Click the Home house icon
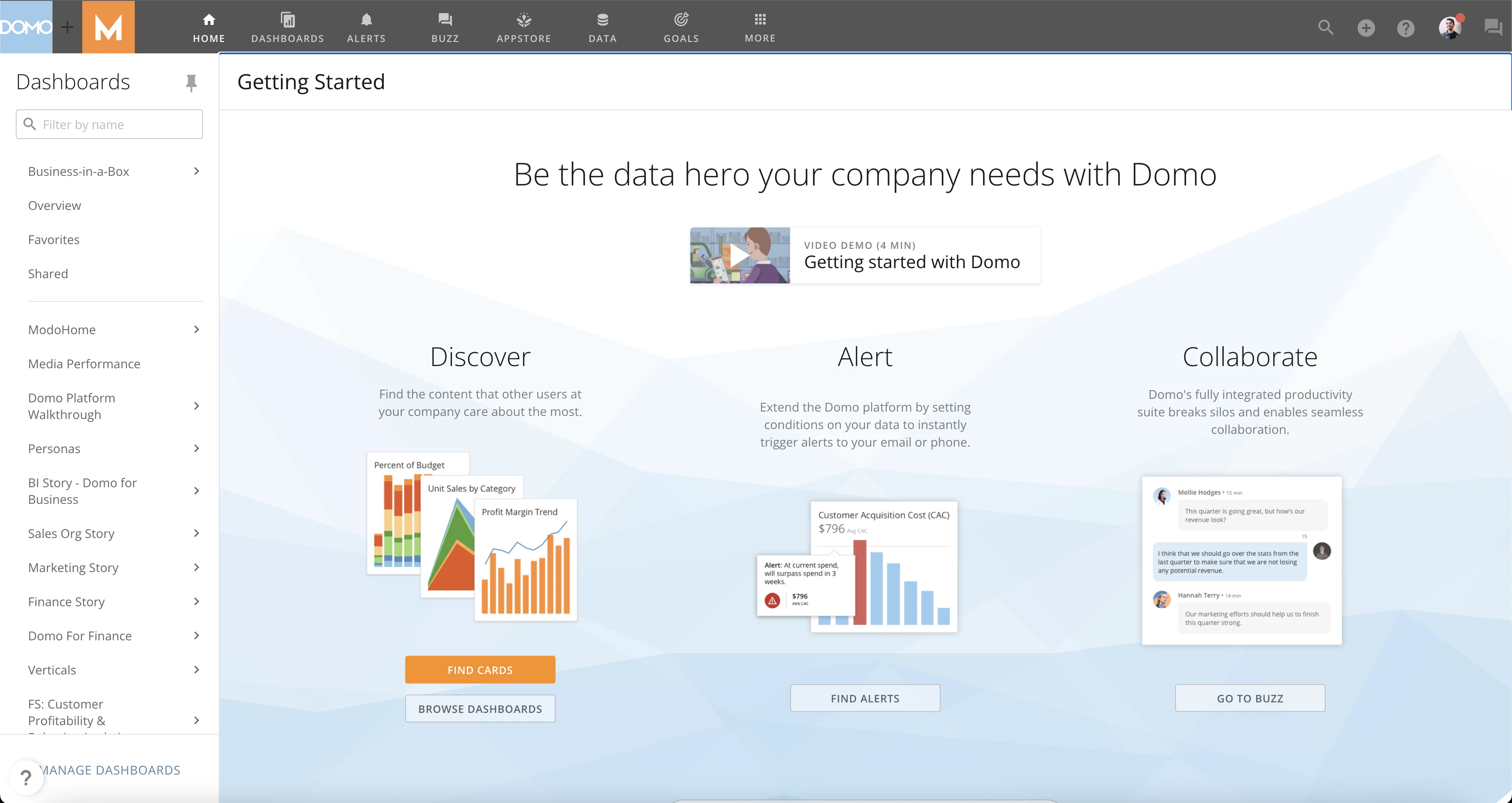1512x803 pixels. 209,20
